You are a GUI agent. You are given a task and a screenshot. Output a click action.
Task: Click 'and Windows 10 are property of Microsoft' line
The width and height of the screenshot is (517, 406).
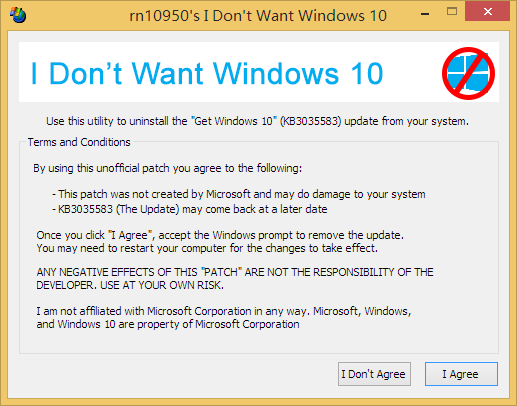pyautogui.click(x=168, y=324)
